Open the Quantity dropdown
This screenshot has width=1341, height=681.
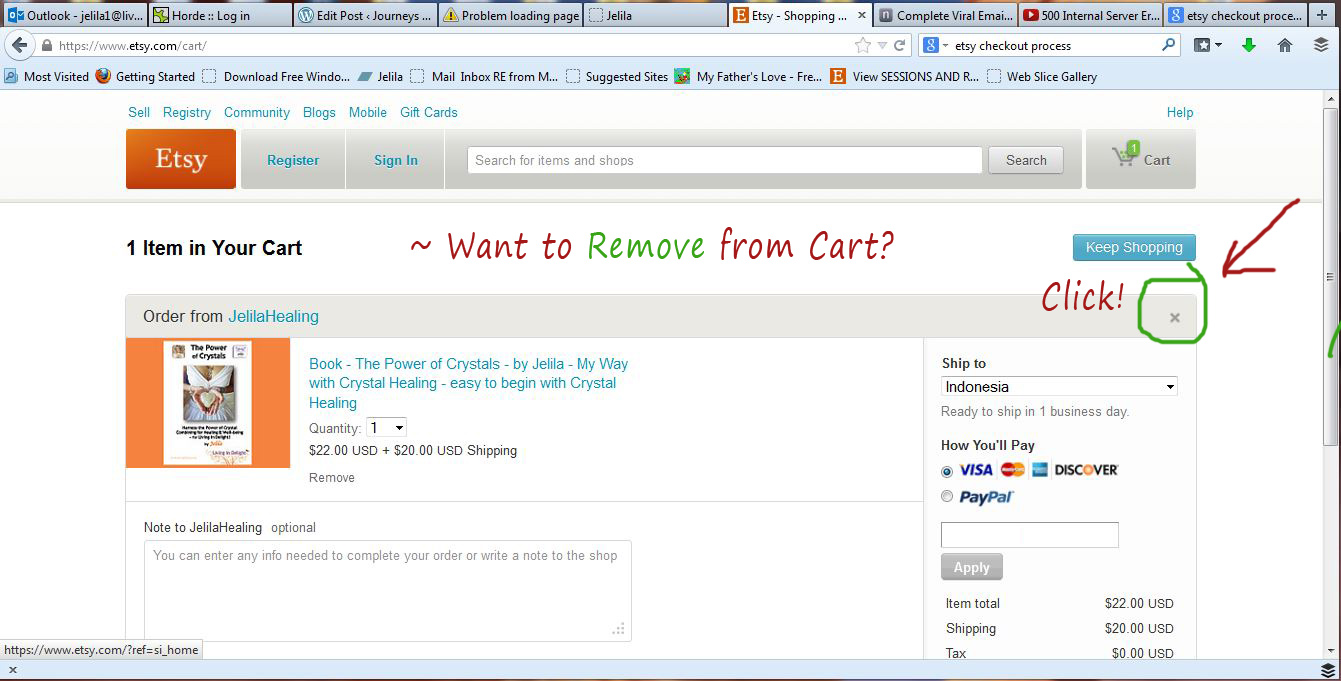click(x=387, y=428)
